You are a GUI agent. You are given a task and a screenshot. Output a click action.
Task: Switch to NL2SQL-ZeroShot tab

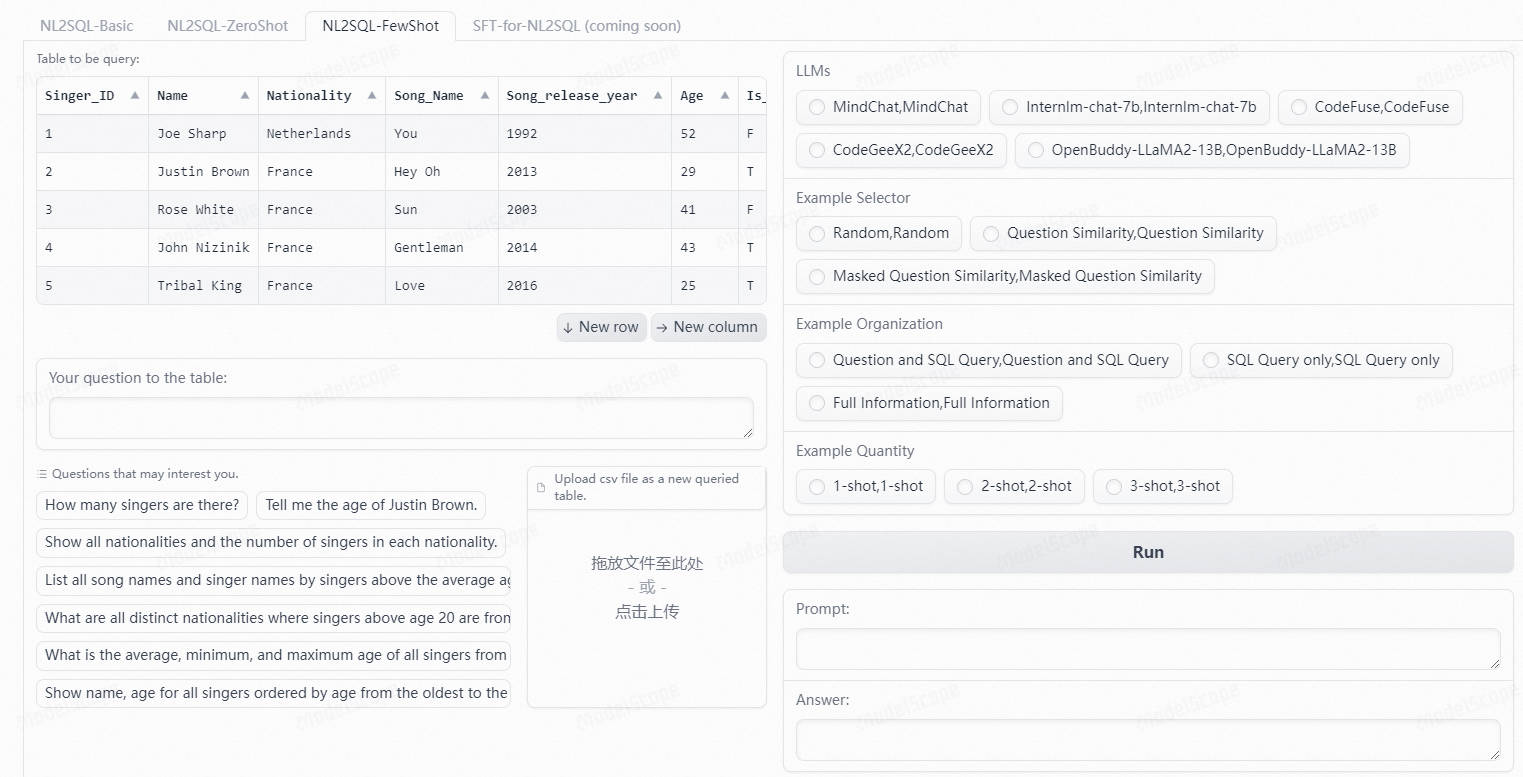(x=227, y=26)
